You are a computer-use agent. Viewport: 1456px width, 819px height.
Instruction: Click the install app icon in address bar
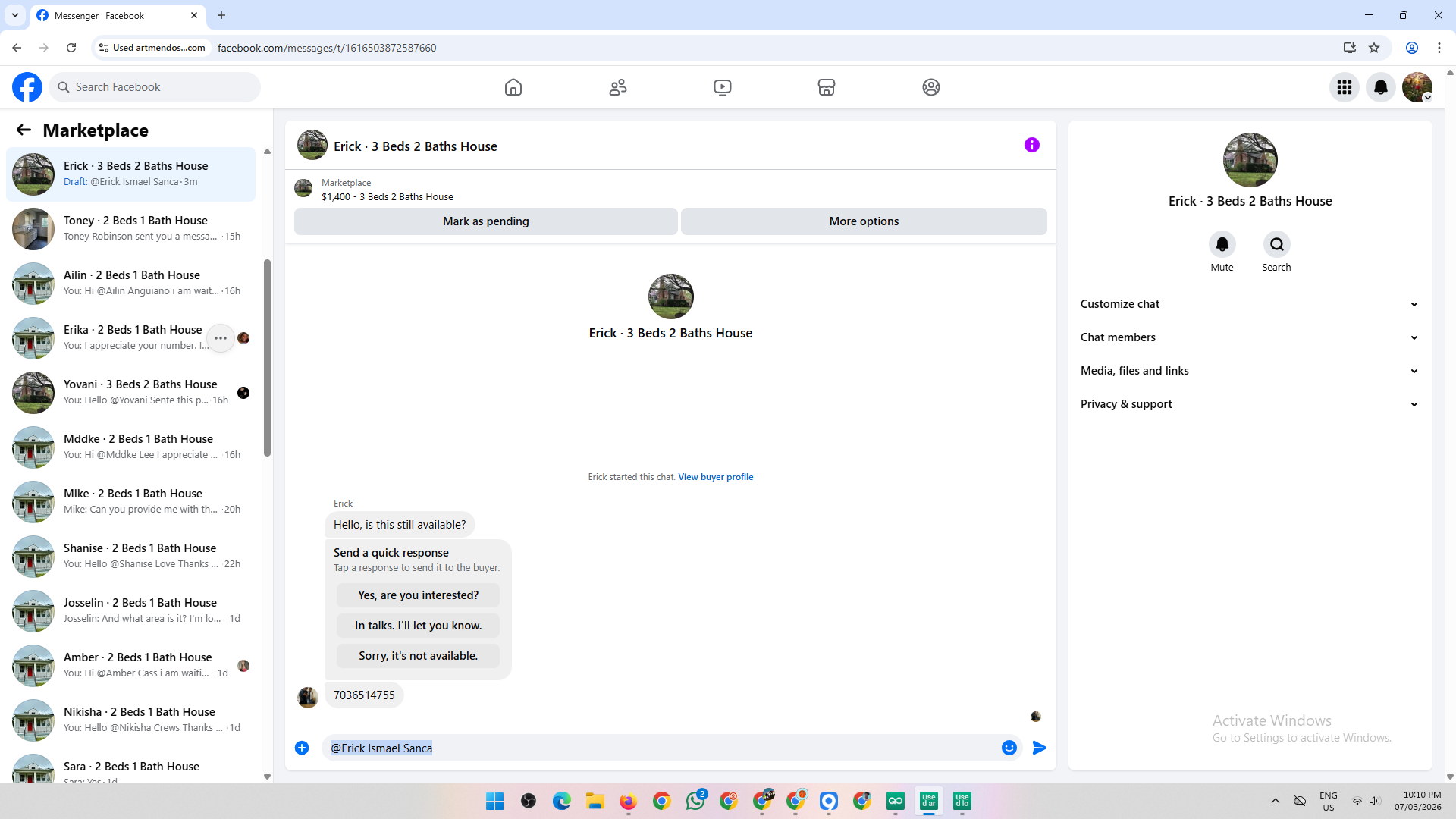pyautogui.click(x=1350, y=48)
